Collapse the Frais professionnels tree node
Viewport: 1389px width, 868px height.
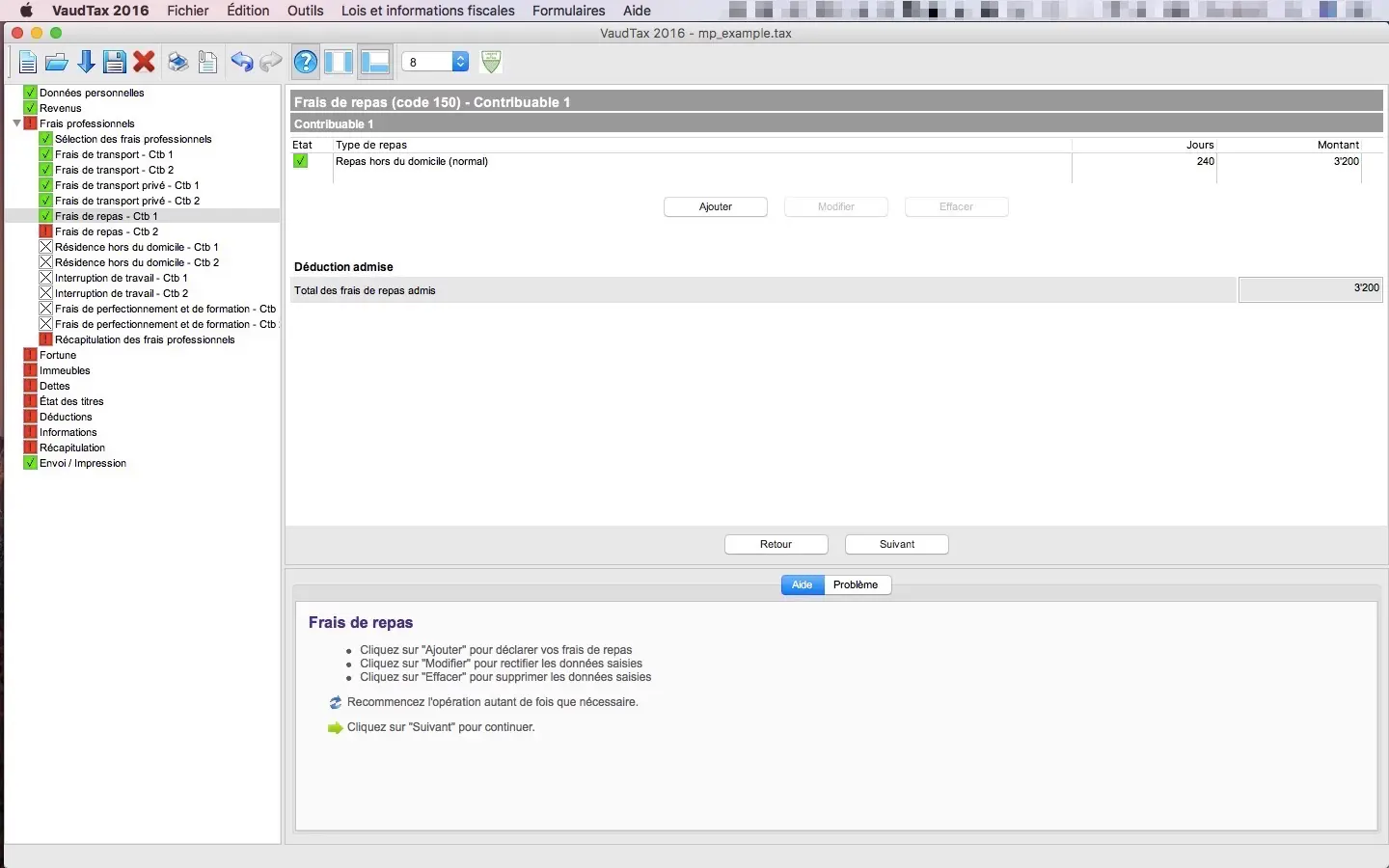16,123
